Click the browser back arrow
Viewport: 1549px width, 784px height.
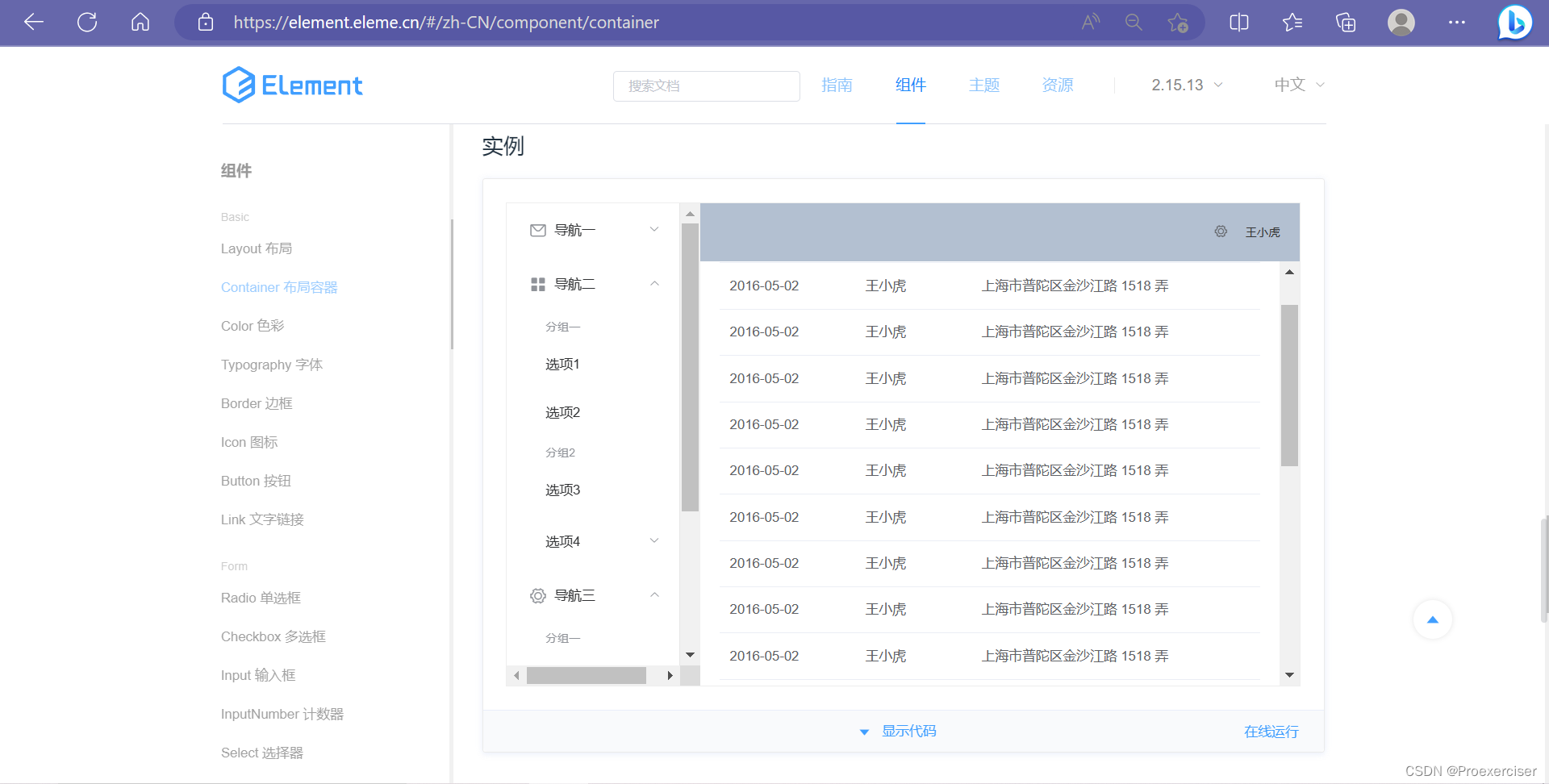tap(33, 22)
